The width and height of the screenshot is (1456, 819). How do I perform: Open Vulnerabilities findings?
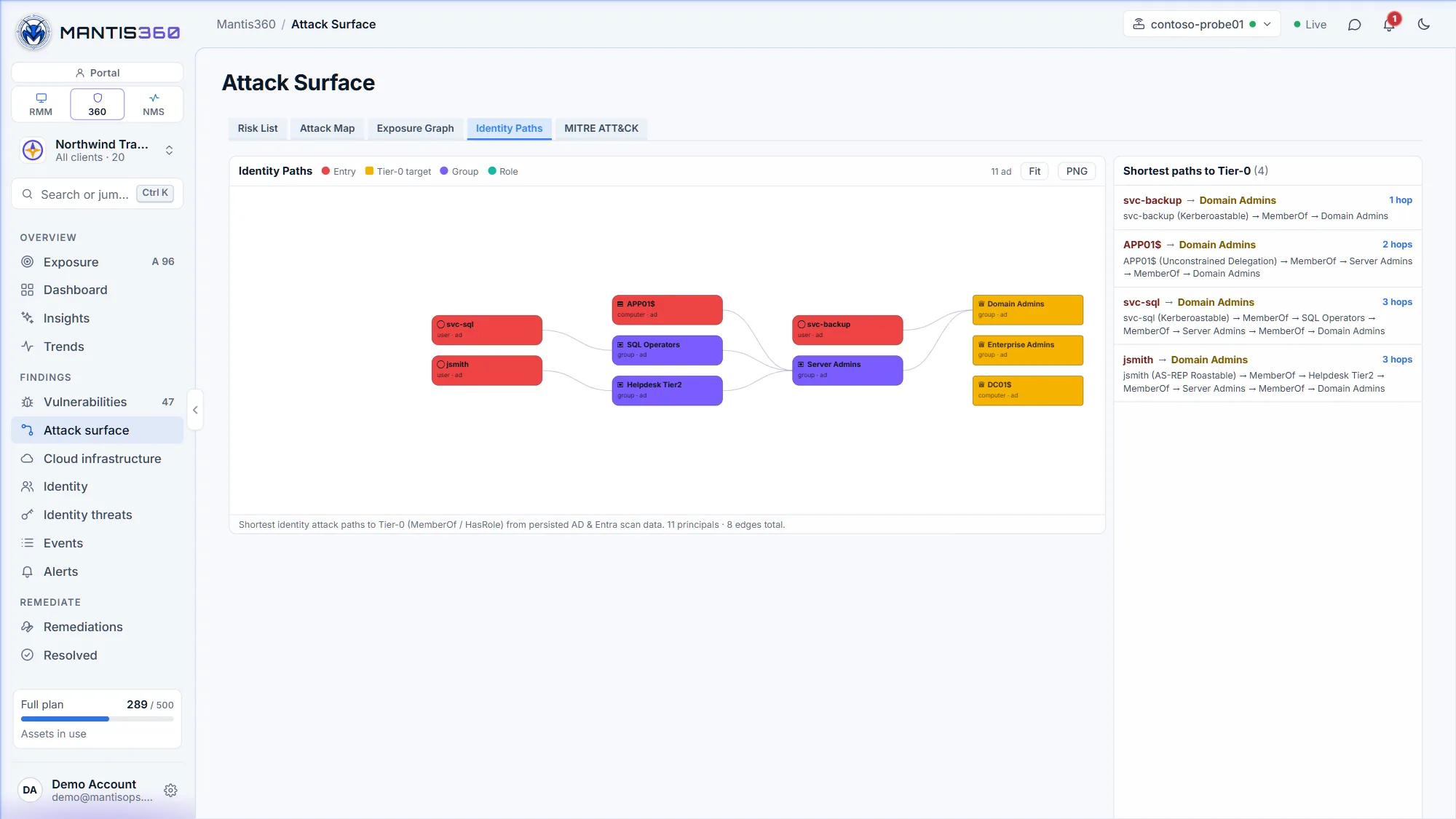pos(98,403)
